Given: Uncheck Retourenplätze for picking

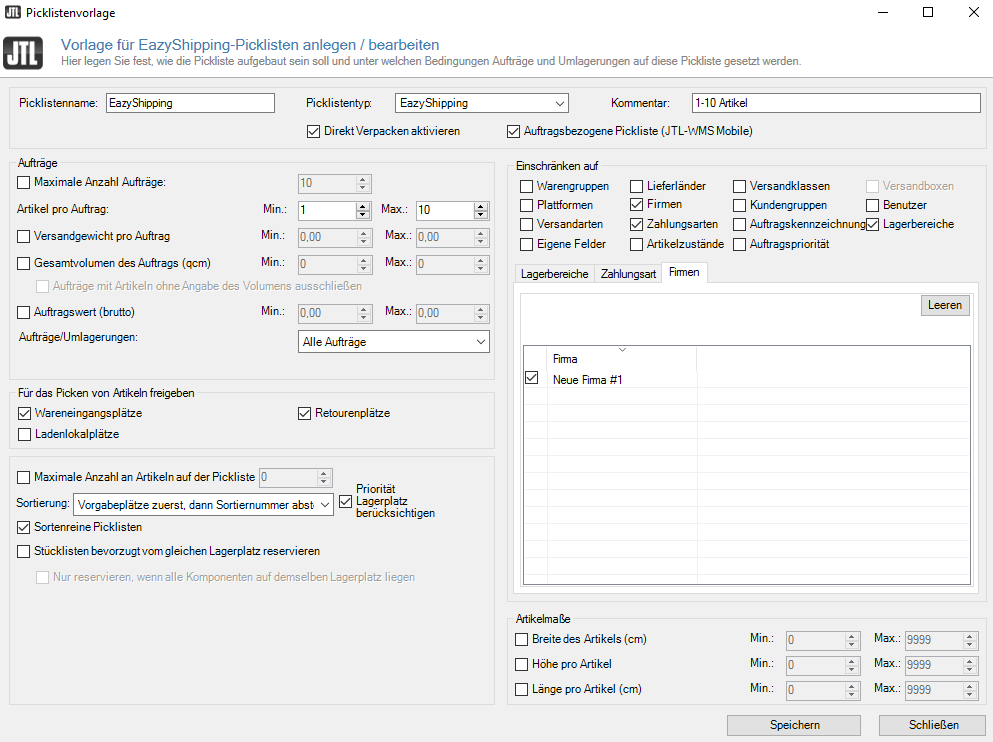Looking at the screenshot, I should click(304, 413).
